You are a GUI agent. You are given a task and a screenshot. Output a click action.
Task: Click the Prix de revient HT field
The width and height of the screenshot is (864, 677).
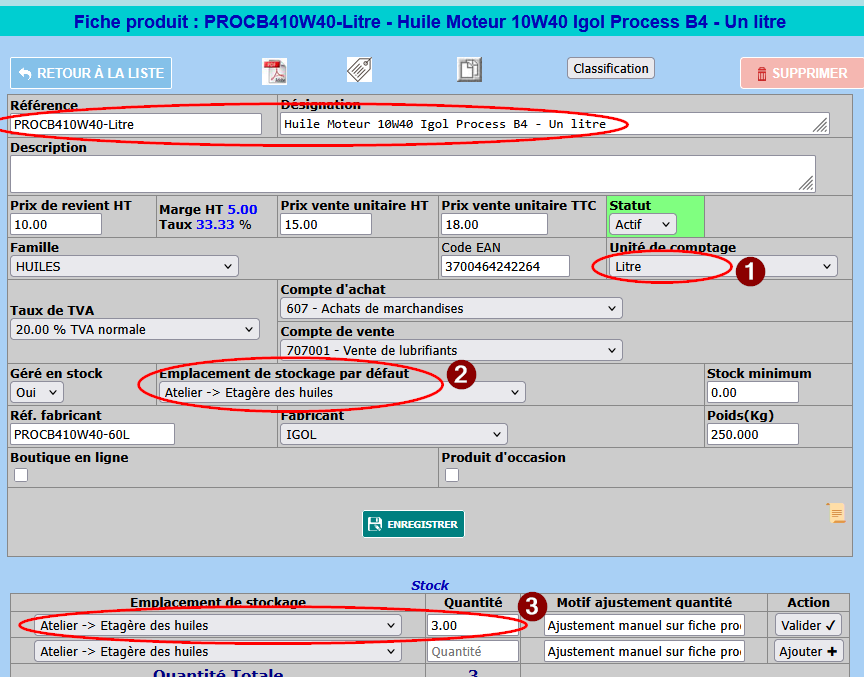[x=56, y=224]
